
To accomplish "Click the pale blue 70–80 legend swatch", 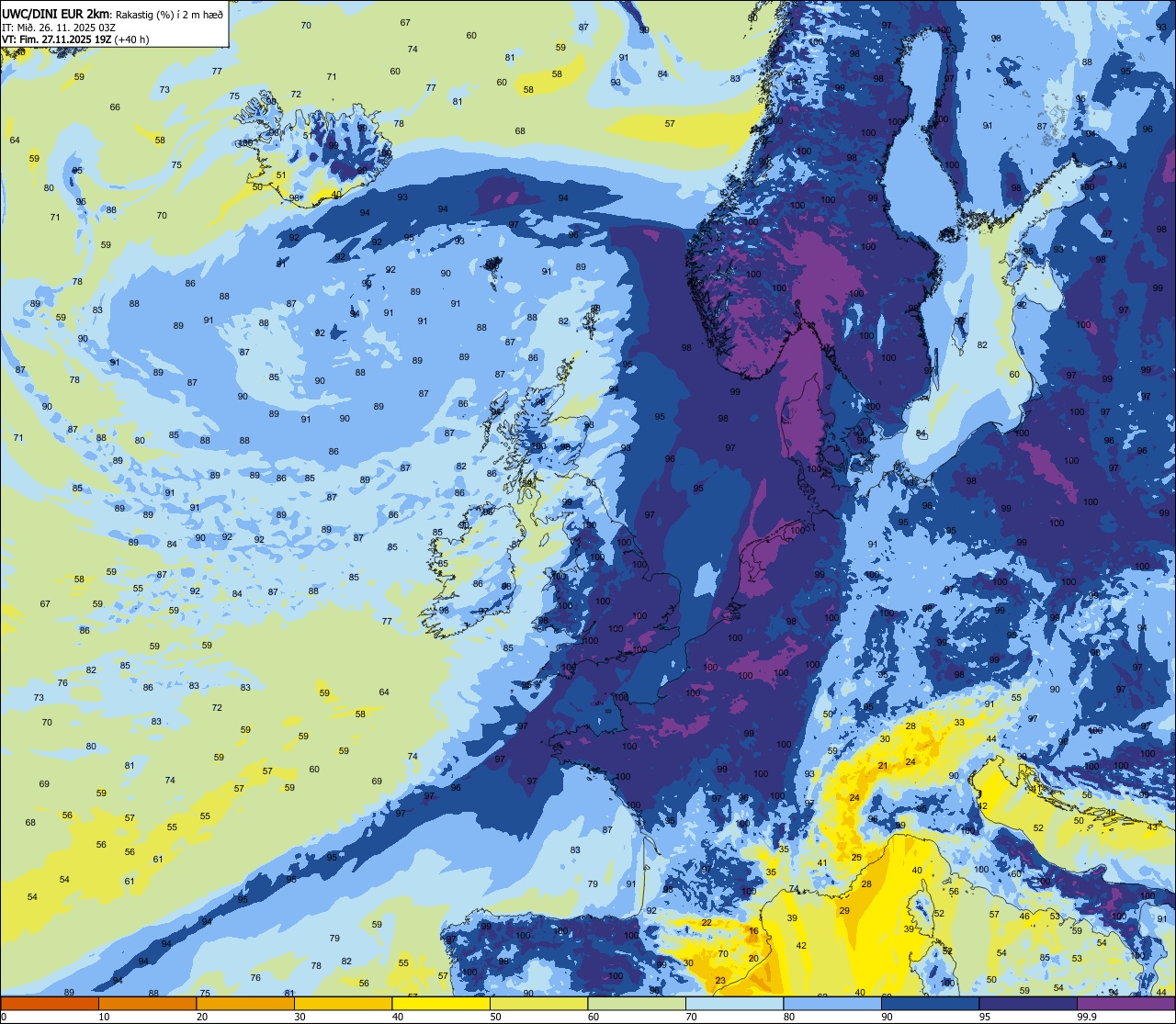I will (734, 1003).
